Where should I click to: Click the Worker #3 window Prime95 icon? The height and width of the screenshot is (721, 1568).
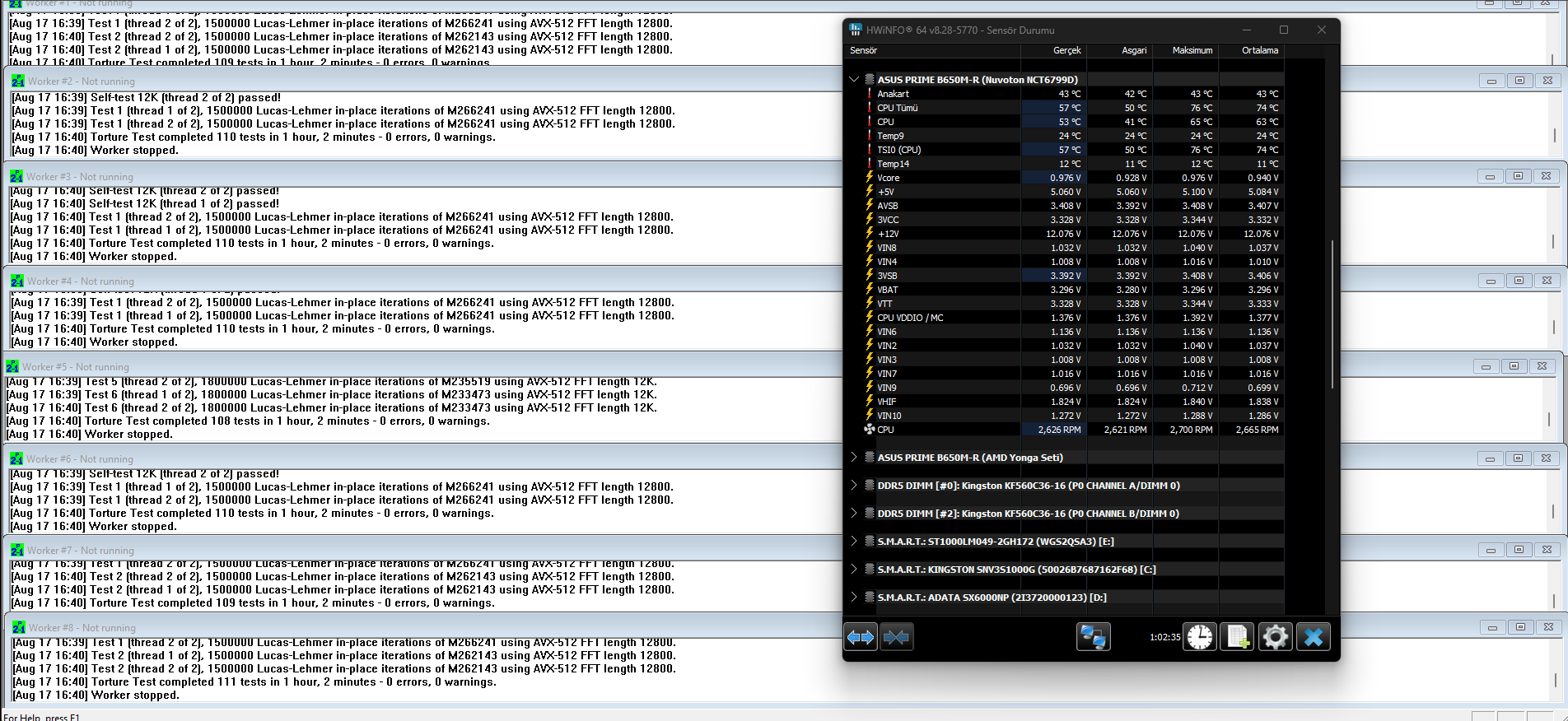pyautogui.click(x=16, y=176)
